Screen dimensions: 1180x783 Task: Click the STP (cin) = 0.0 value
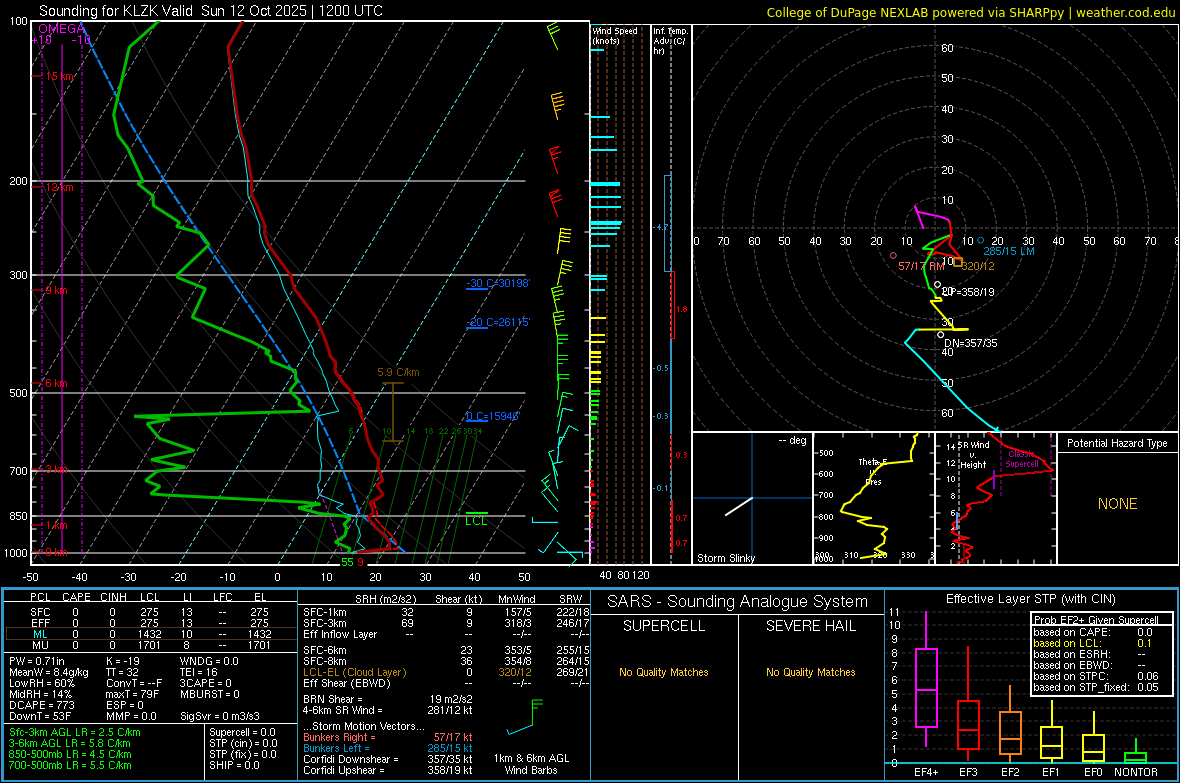[x=243, y=743]
